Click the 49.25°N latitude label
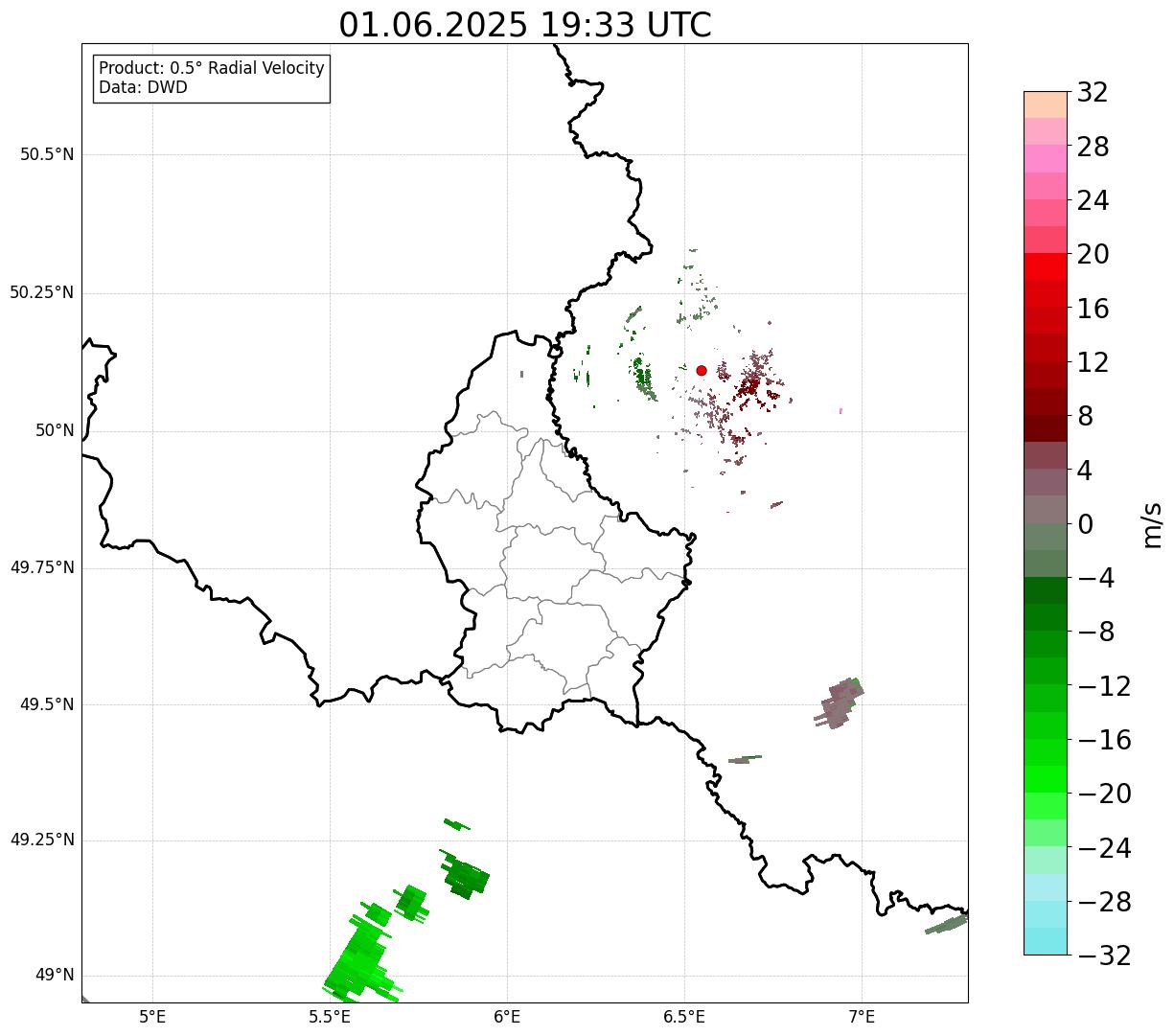 click(x=42, y=840)
